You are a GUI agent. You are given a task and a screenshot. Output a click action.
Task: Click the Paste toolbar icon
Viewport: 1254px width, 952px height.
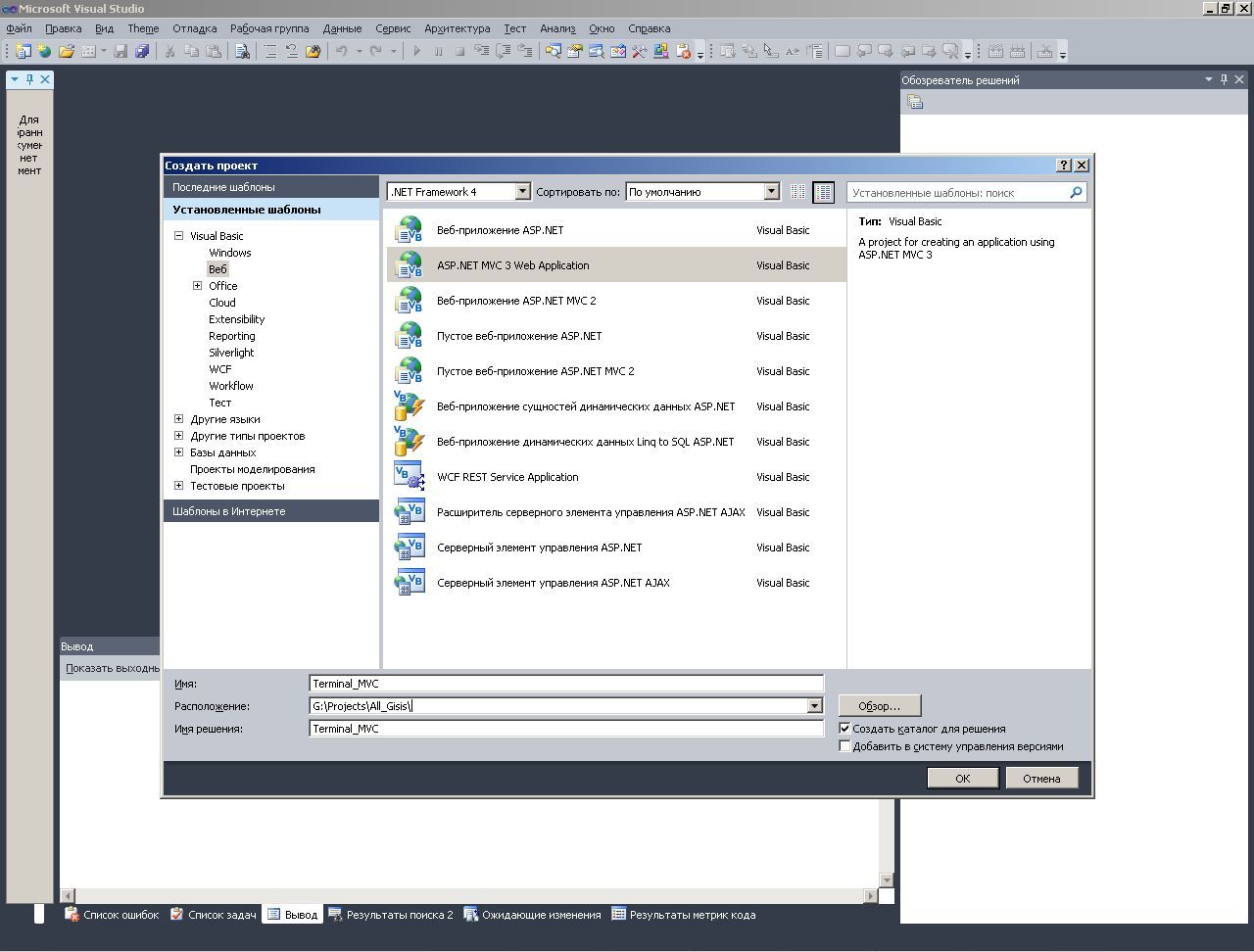[214, 51]
